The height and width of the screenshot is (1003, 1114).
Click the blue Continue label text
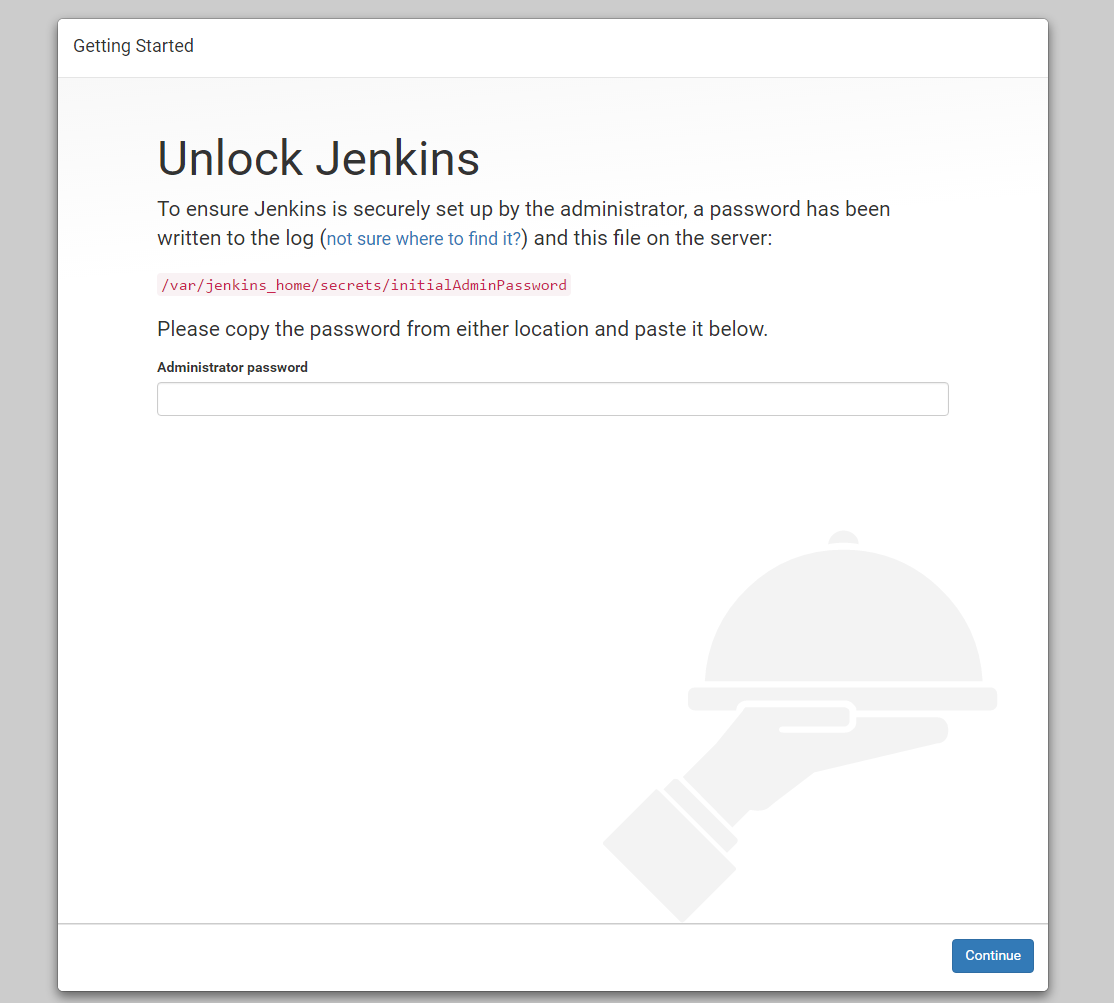(x=991, y=955)
